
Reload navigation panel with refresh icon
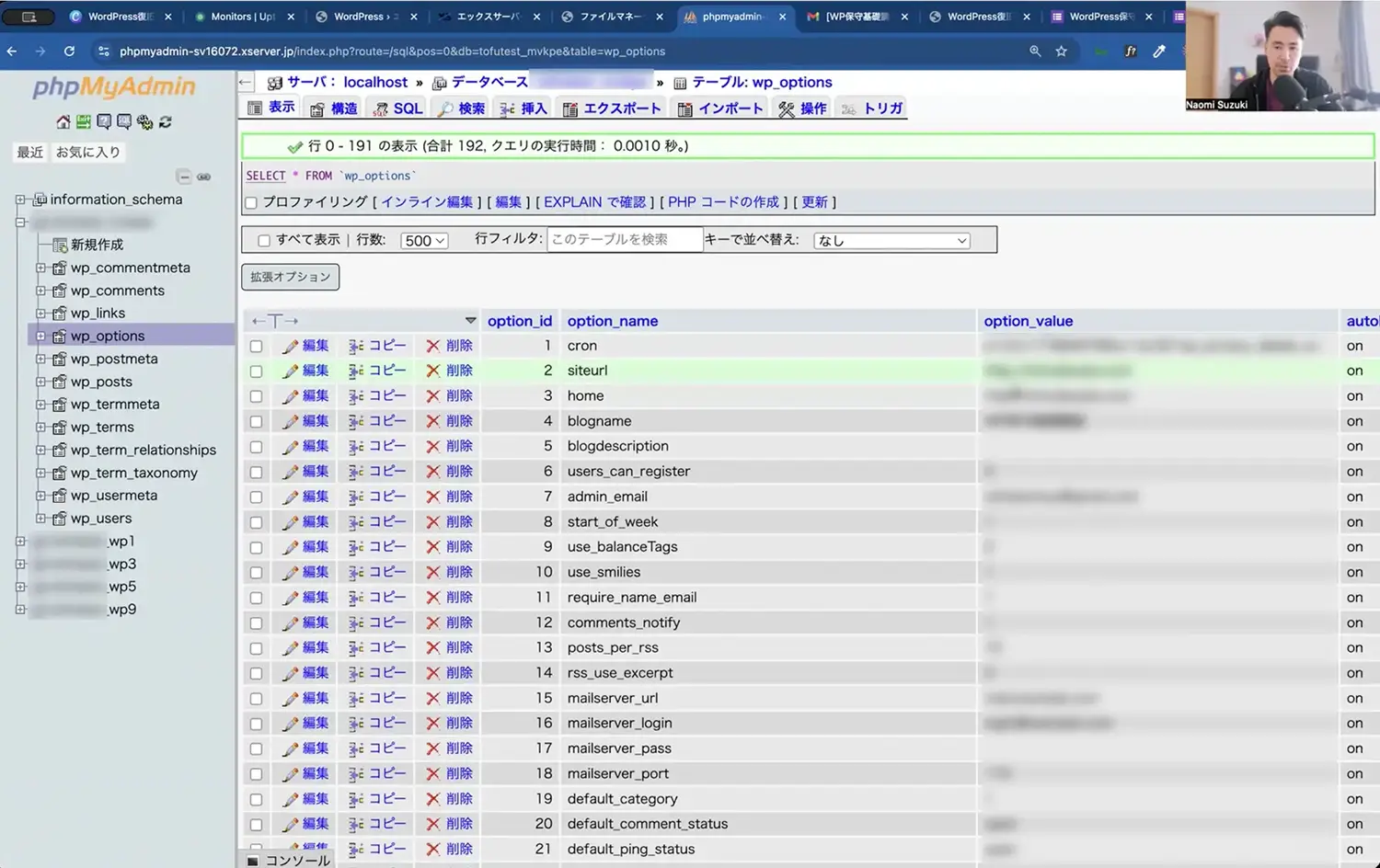click(x=166, y=121)
